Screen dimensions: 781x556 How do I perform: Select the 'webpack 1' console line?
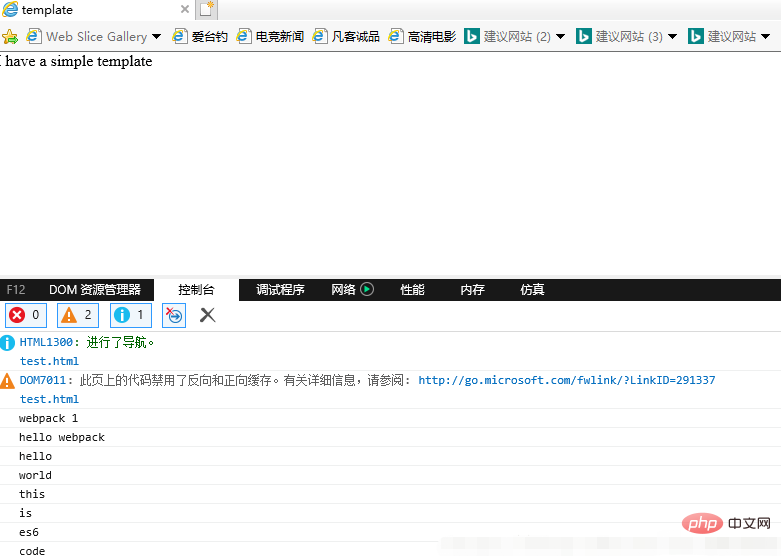[390, 418]
